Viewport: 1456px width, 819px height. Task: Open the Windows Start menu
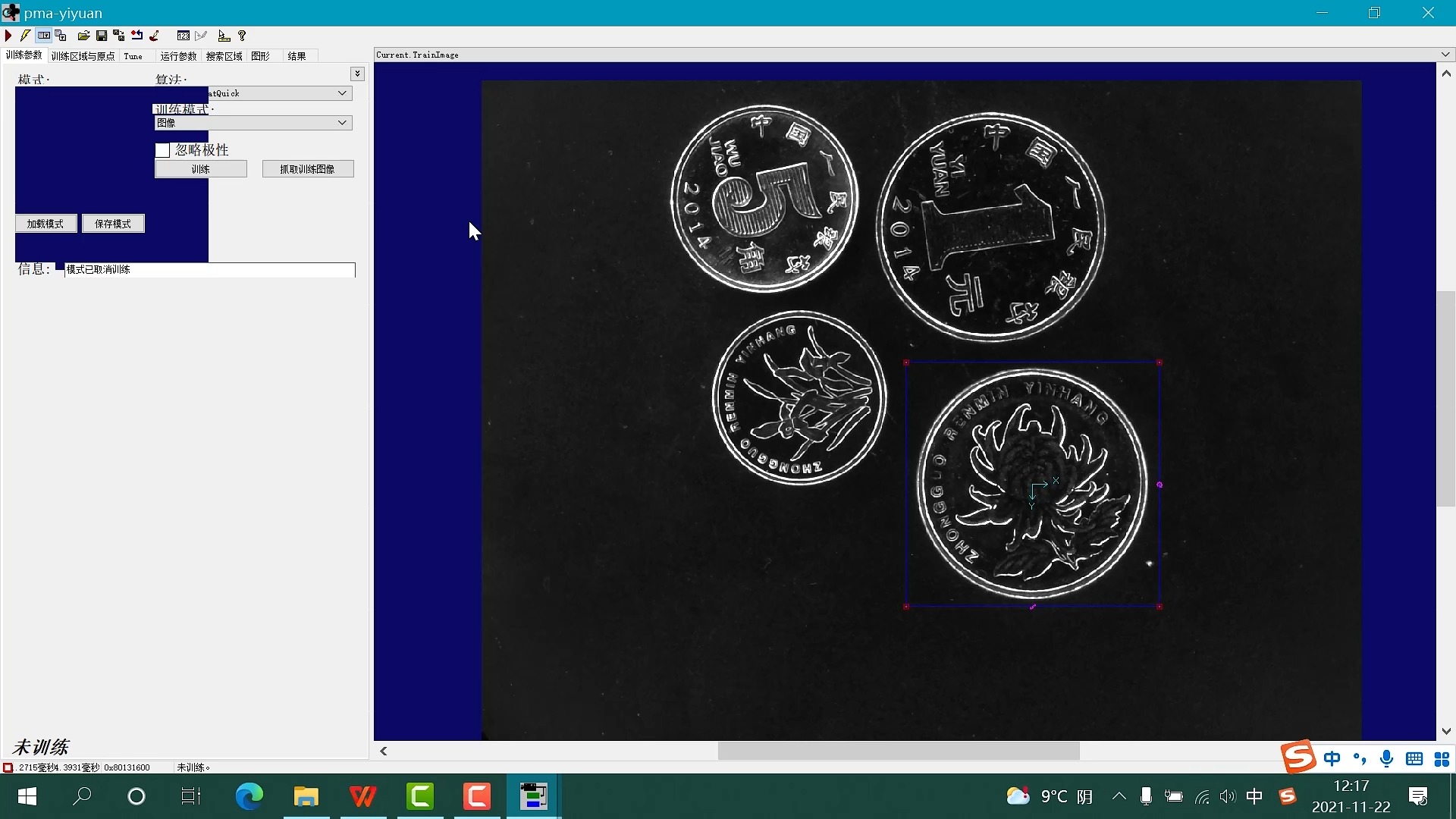click(27, 796)
